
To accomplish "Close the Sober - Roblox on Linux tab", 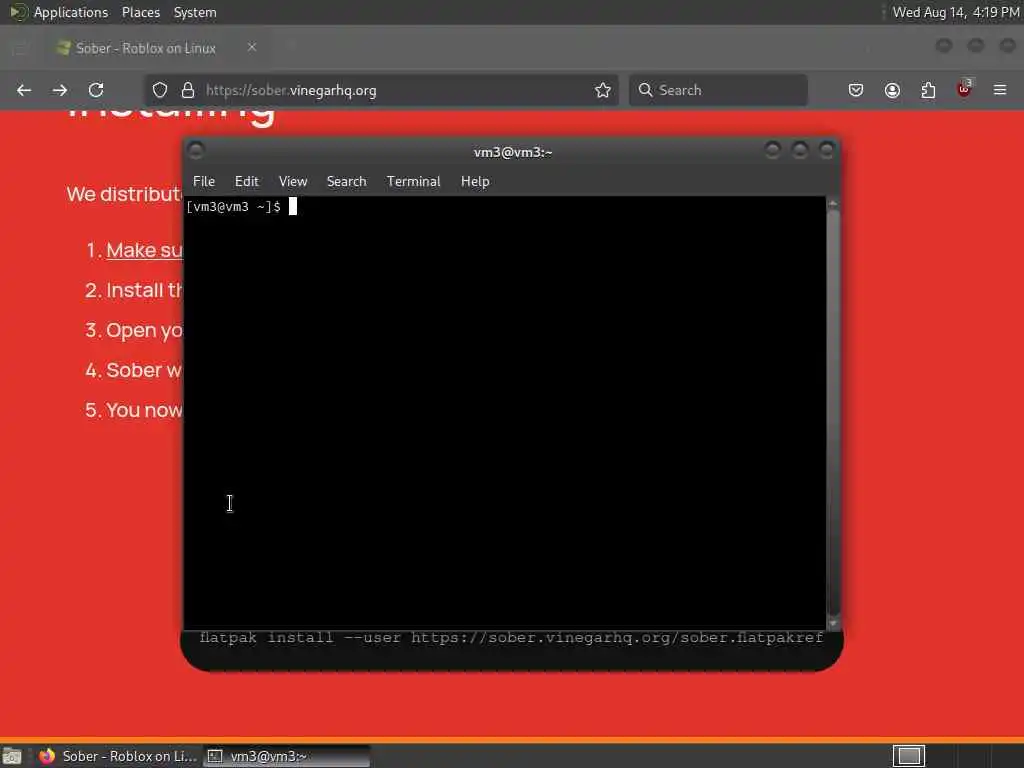I will coord(251,47).
